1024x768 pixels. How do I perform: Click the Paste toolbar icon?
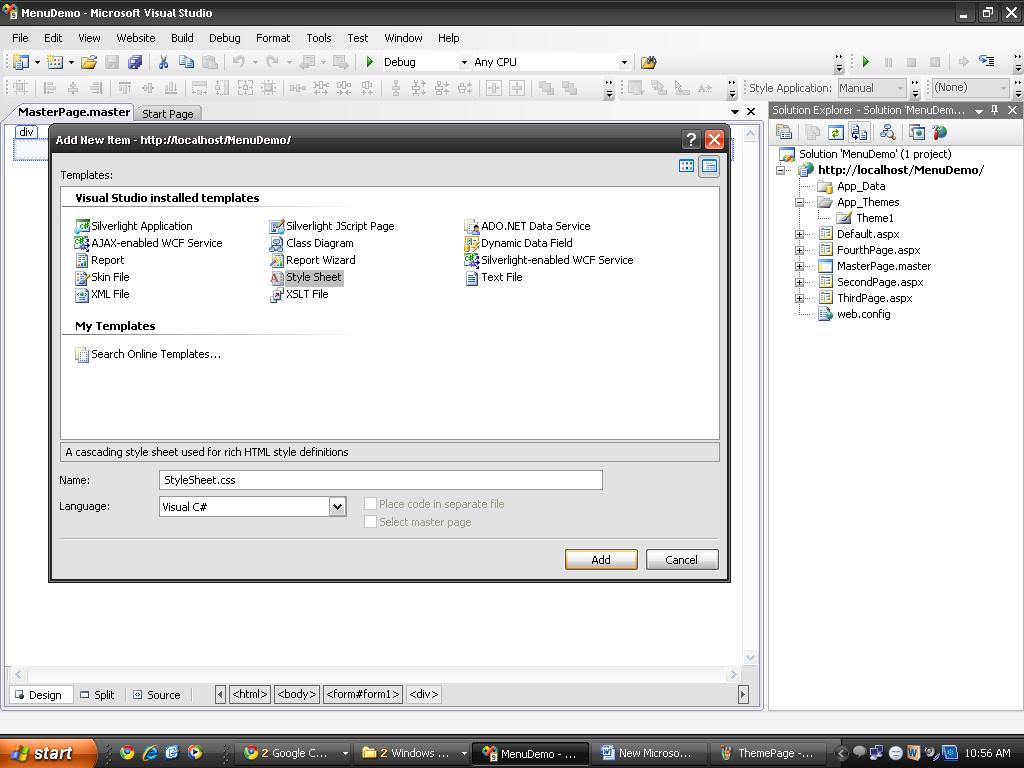210,62
